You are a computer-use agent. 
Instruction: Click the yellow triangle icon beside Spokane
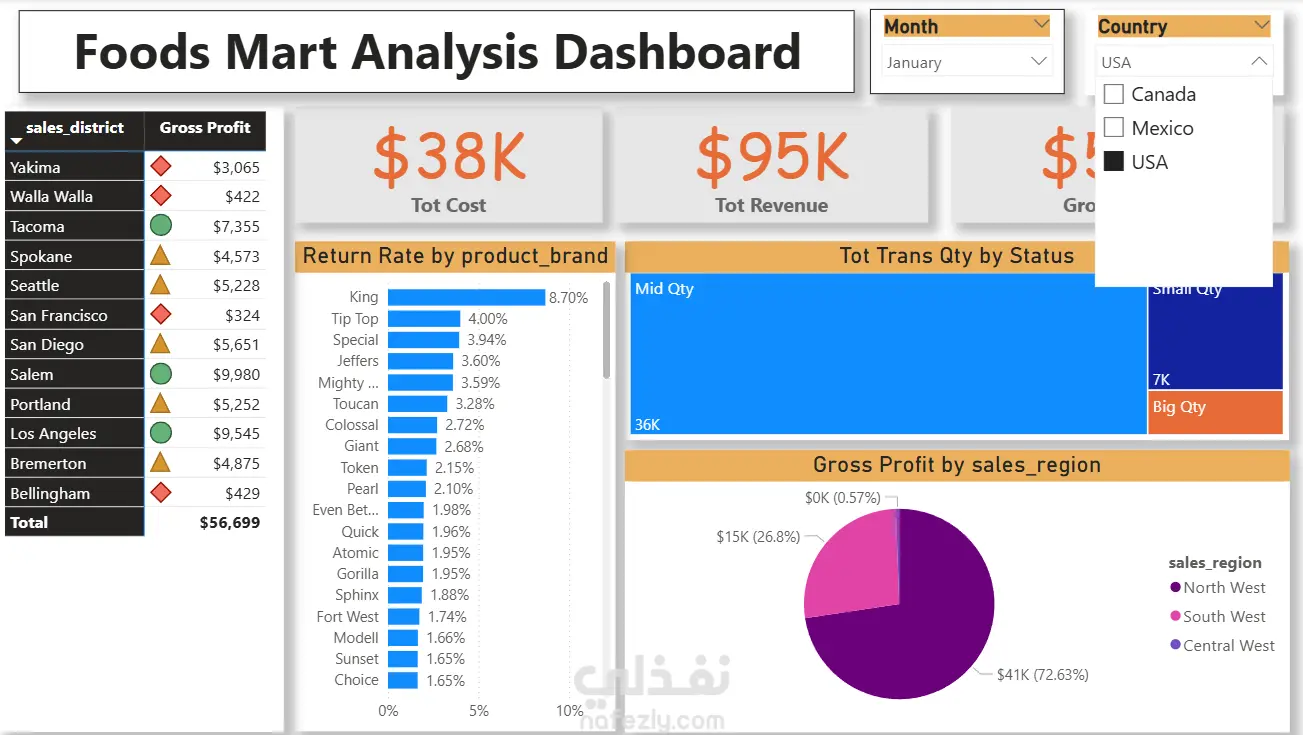[x=160, y=255]
